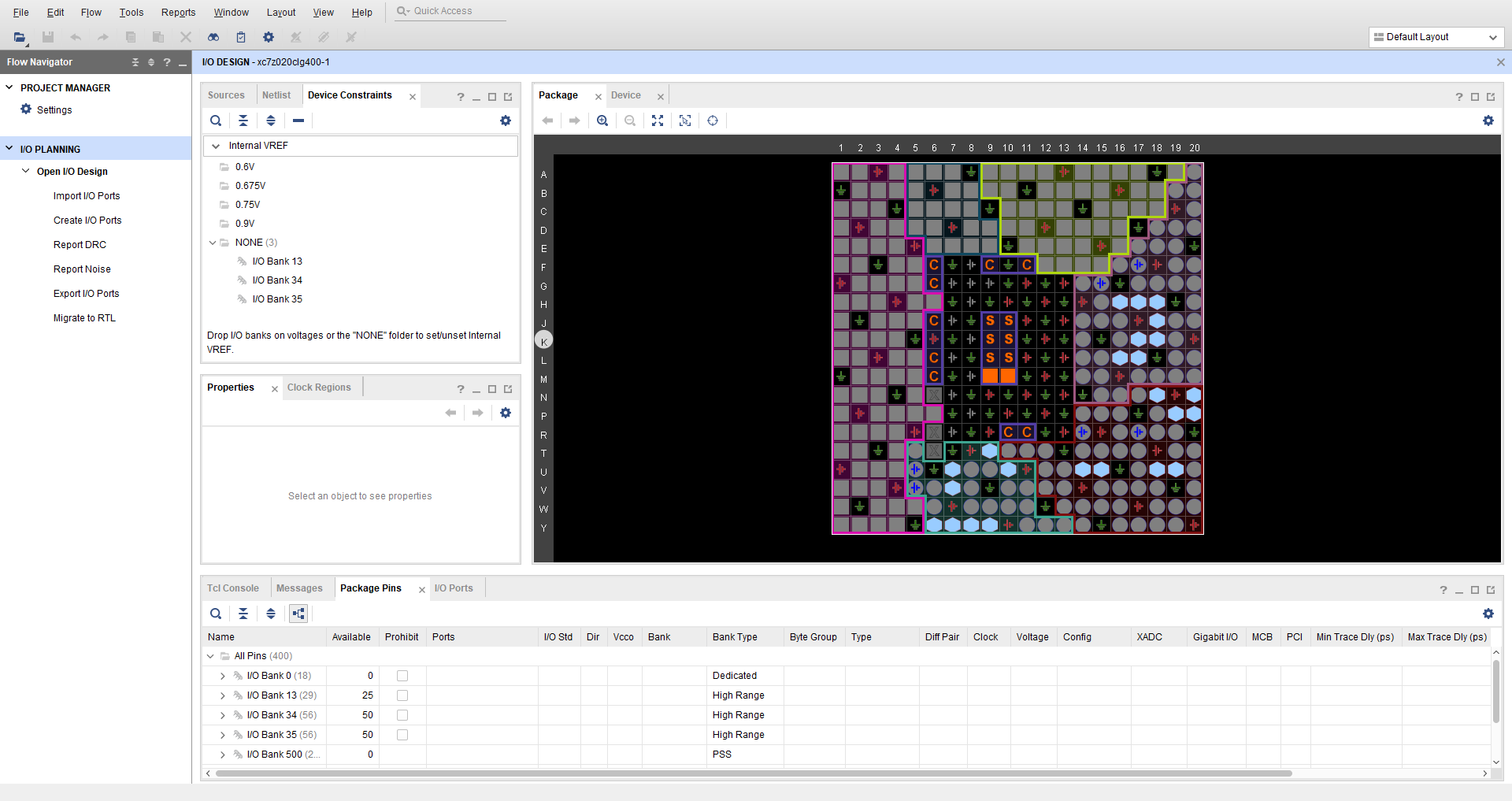Enable Prohibit on I/O Bank 34
The height and width of the screenshot is (801, 1512).
402,715
